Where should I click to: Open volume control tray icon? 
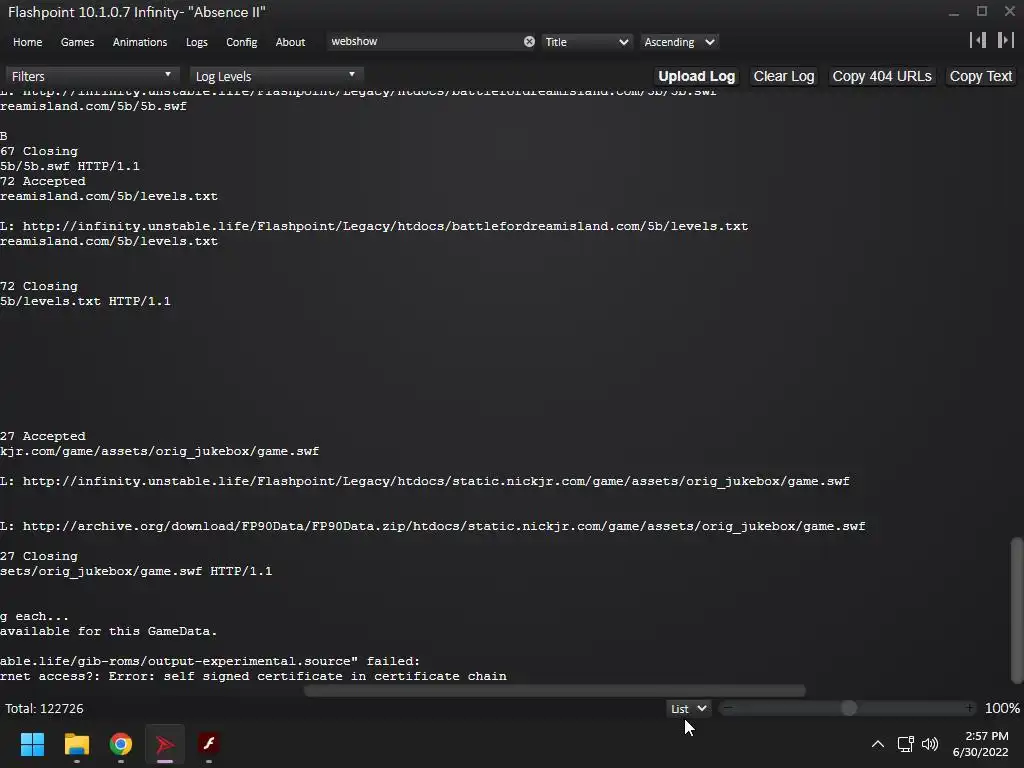[930, 744]
